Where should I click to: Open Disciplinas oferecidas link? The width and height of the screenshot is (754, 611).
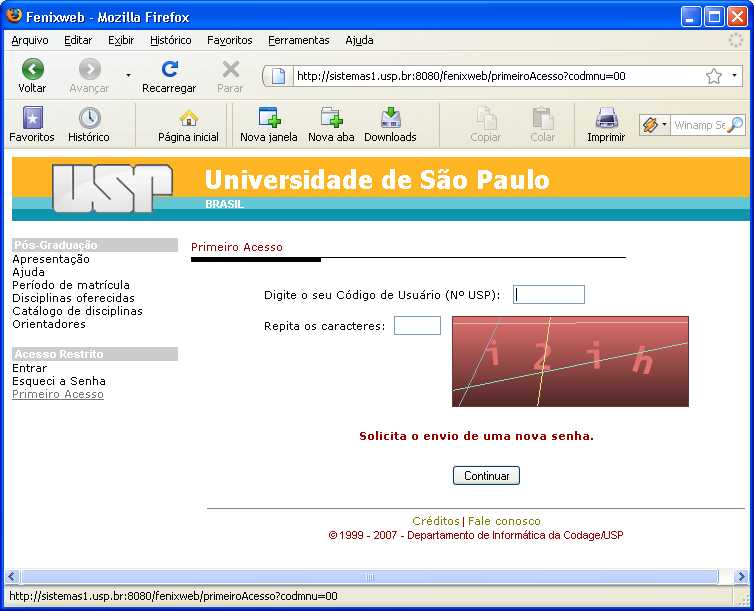[x=74, y=298]
